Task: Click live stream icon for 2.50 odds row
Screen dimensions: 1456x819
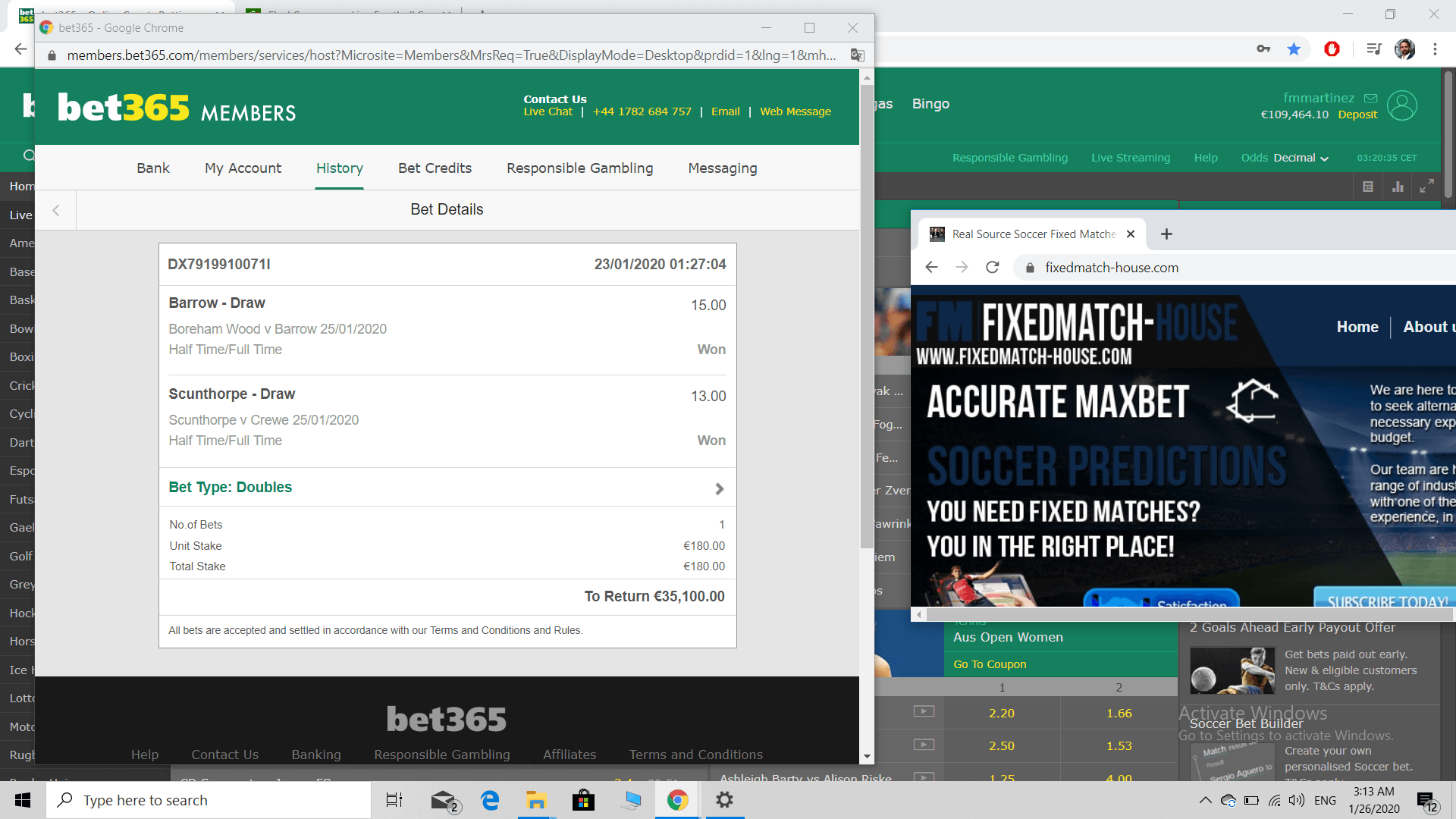Action: 924,745
